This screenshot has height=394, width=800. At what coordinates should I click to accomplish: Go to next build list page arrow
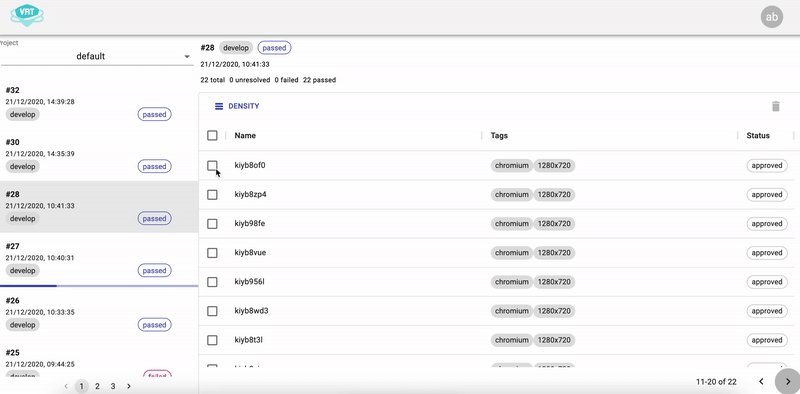(x=129, y=386)
